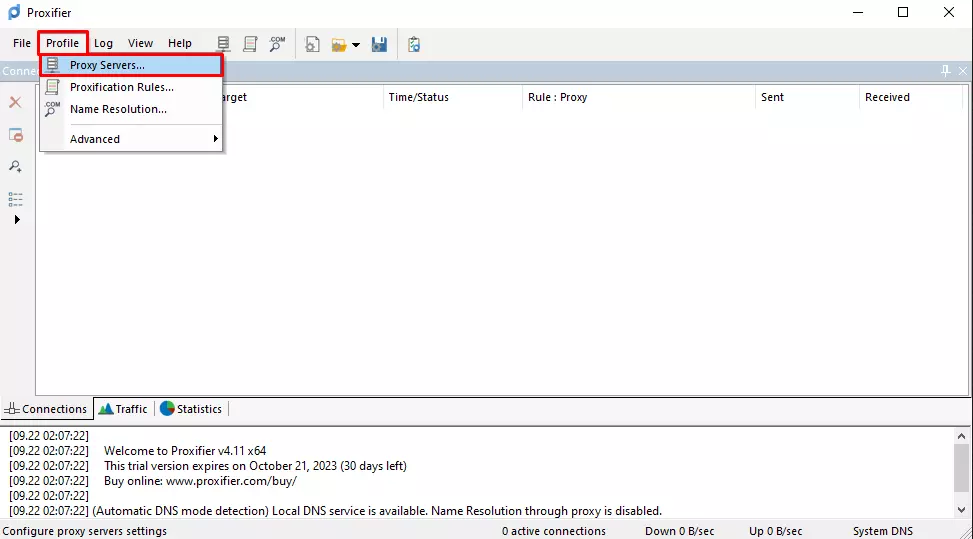Click the new profile toolbar icon

click(313, 45)
